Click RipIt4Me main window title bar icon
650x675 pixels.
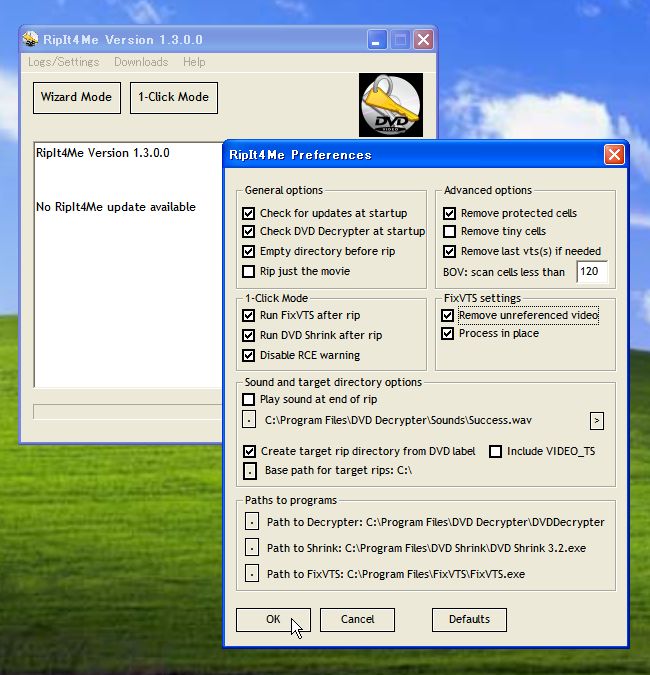pos(30,39)
